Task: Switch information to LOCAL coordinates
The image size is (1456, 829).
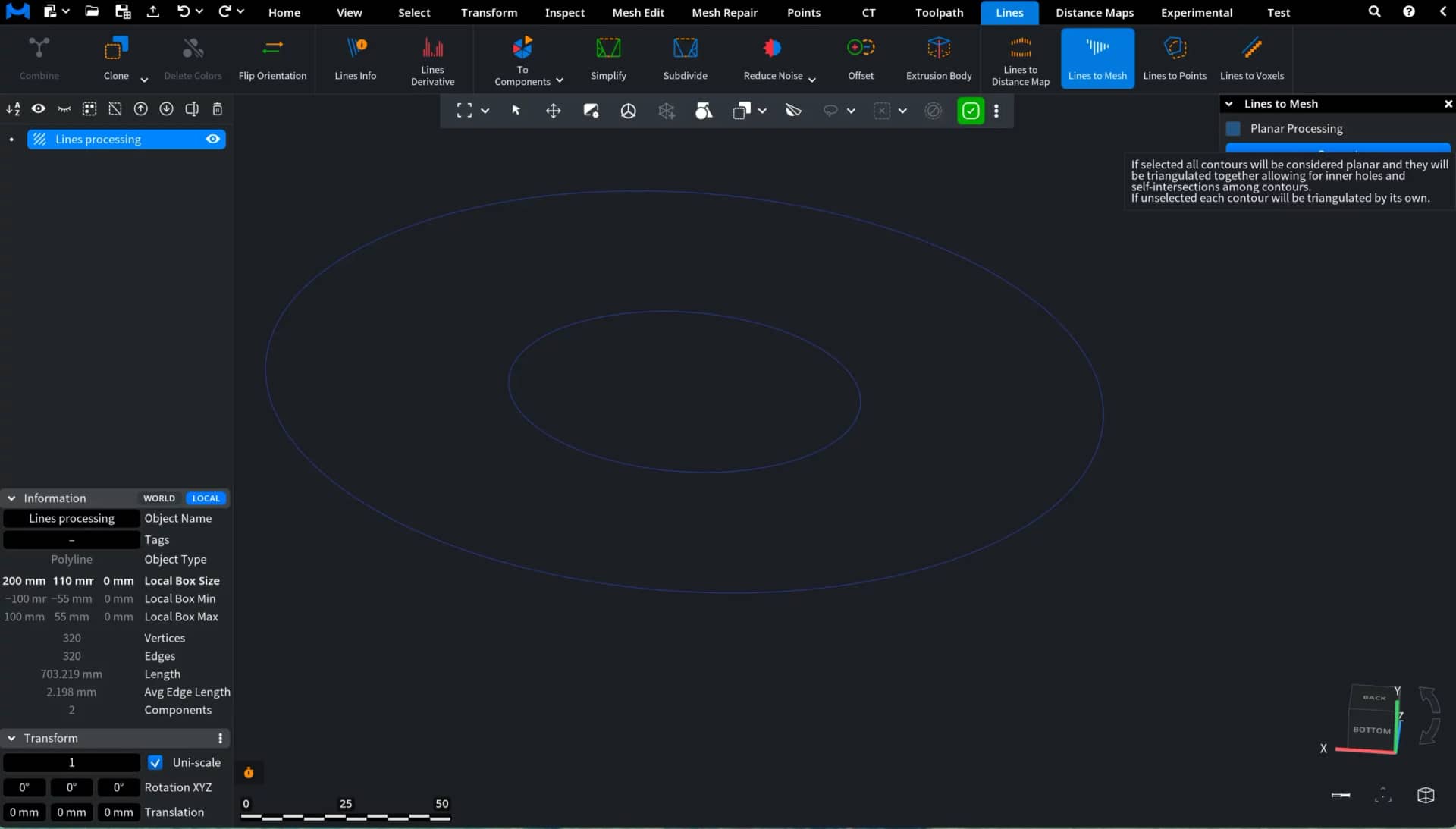Action: coord(206,498)
